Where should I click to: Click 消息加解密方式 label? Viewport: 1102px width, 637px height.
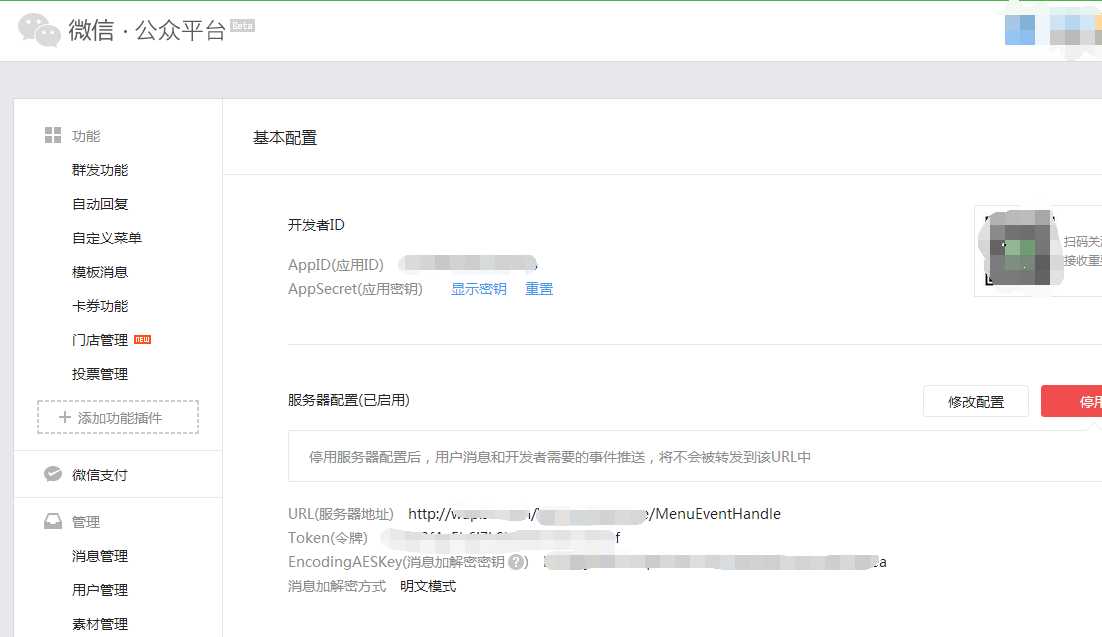tap(337, 586)
